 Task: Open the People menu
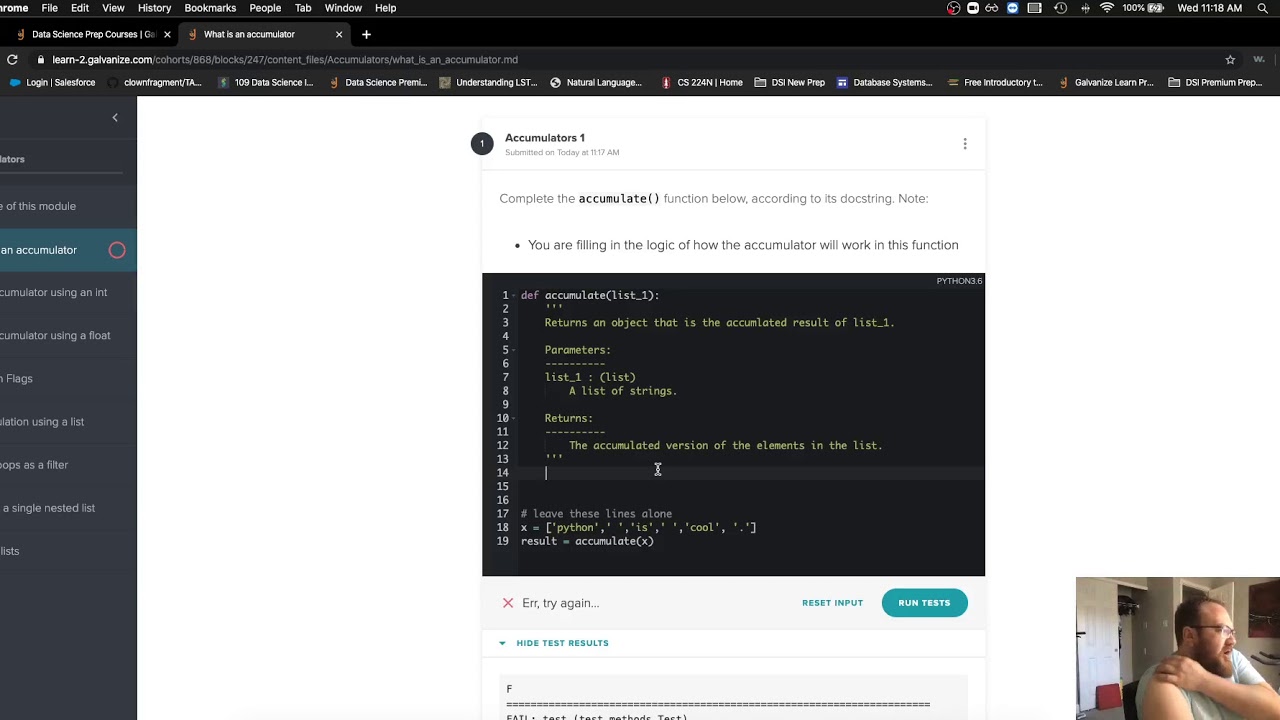tap(265, 8)
